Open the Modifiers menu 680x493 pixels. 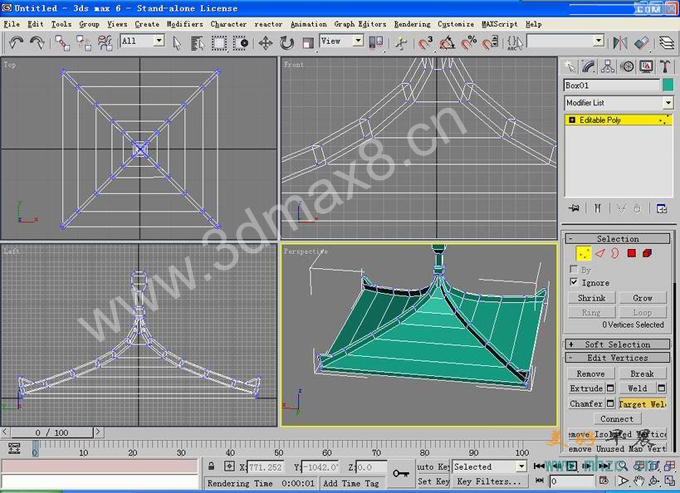point(185,24)
